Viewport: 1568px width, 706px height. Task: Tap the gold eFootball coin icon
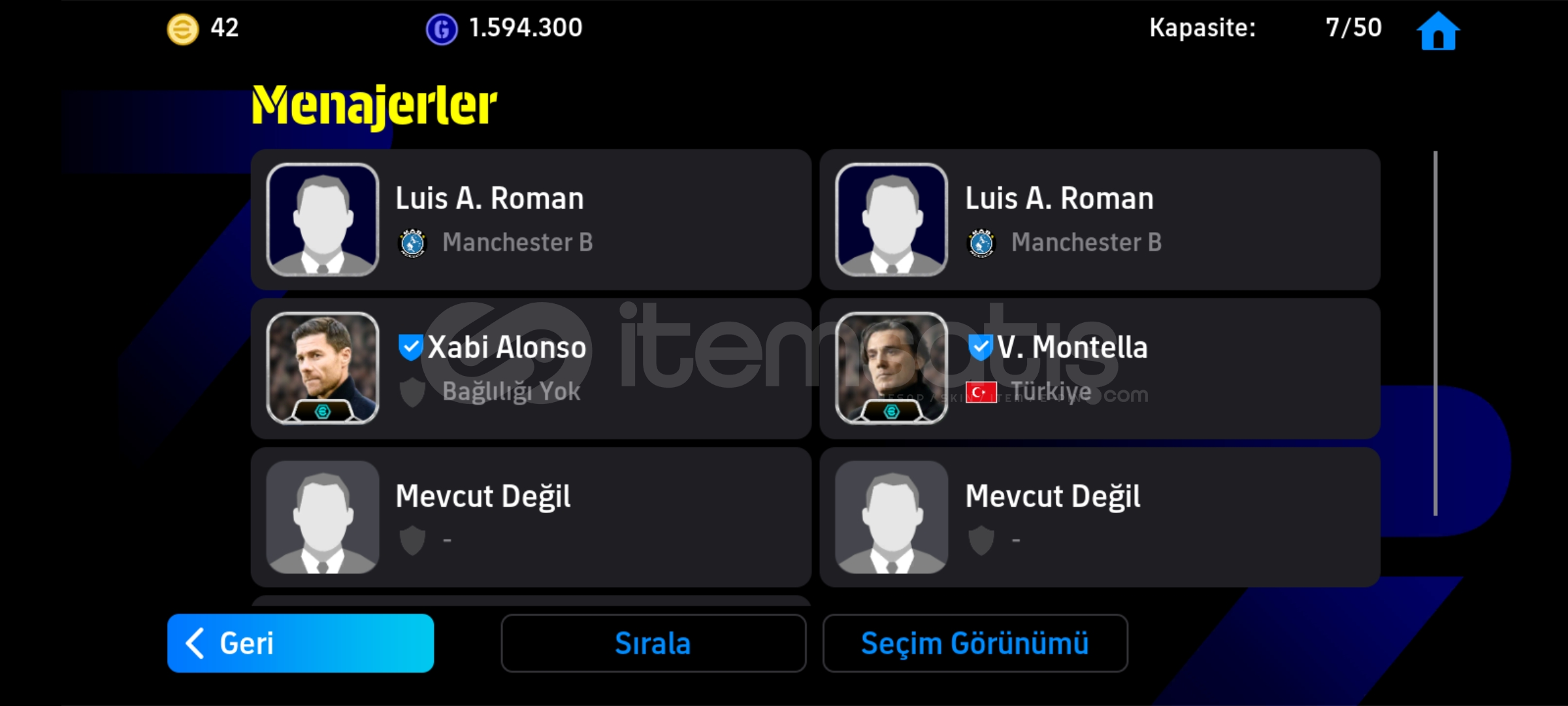tap(183, 29)
